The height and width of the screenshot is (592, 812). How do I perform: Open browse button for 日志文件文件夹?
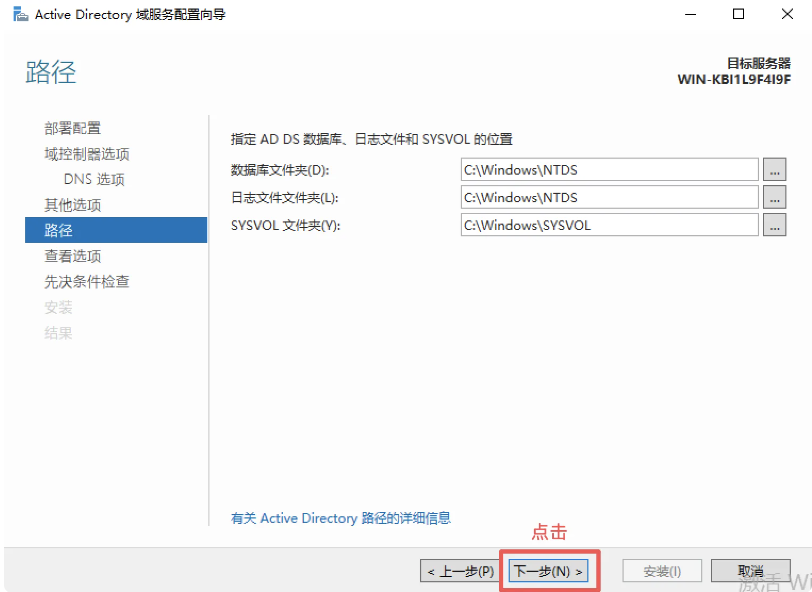tap(774, 197)
